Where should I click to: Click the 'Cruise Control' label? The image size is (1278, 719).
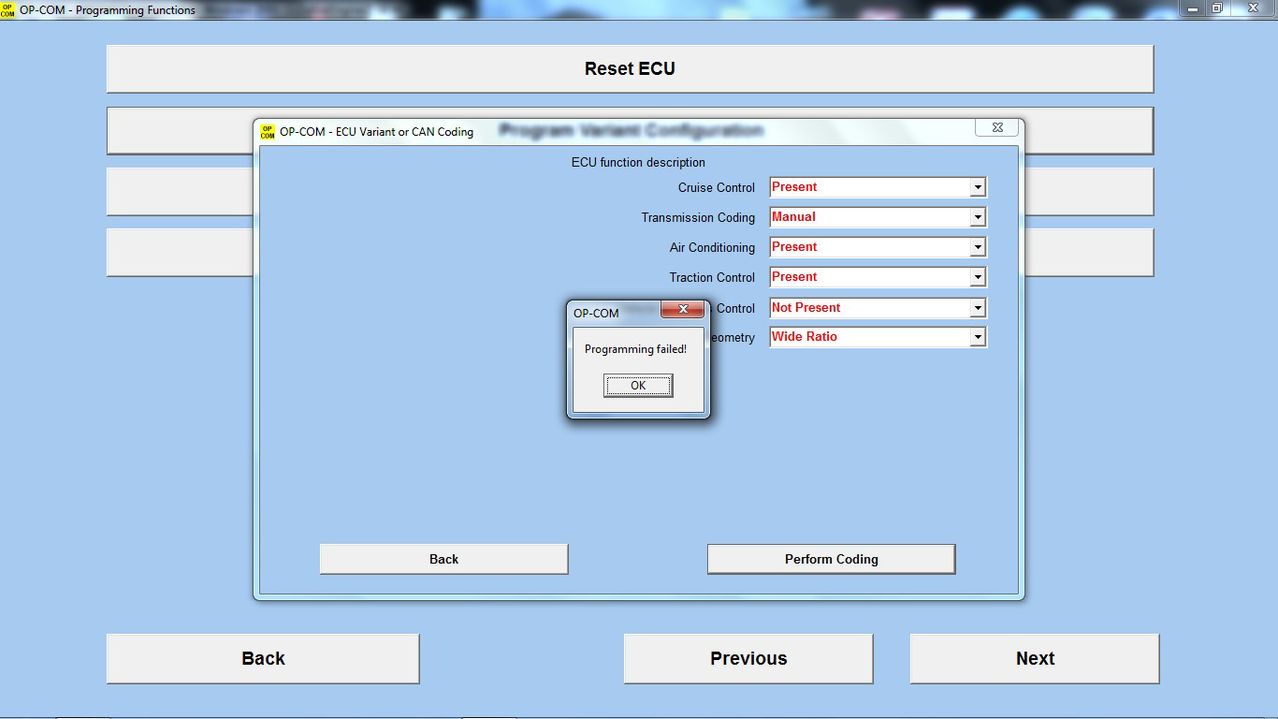[x=716, y=187]
